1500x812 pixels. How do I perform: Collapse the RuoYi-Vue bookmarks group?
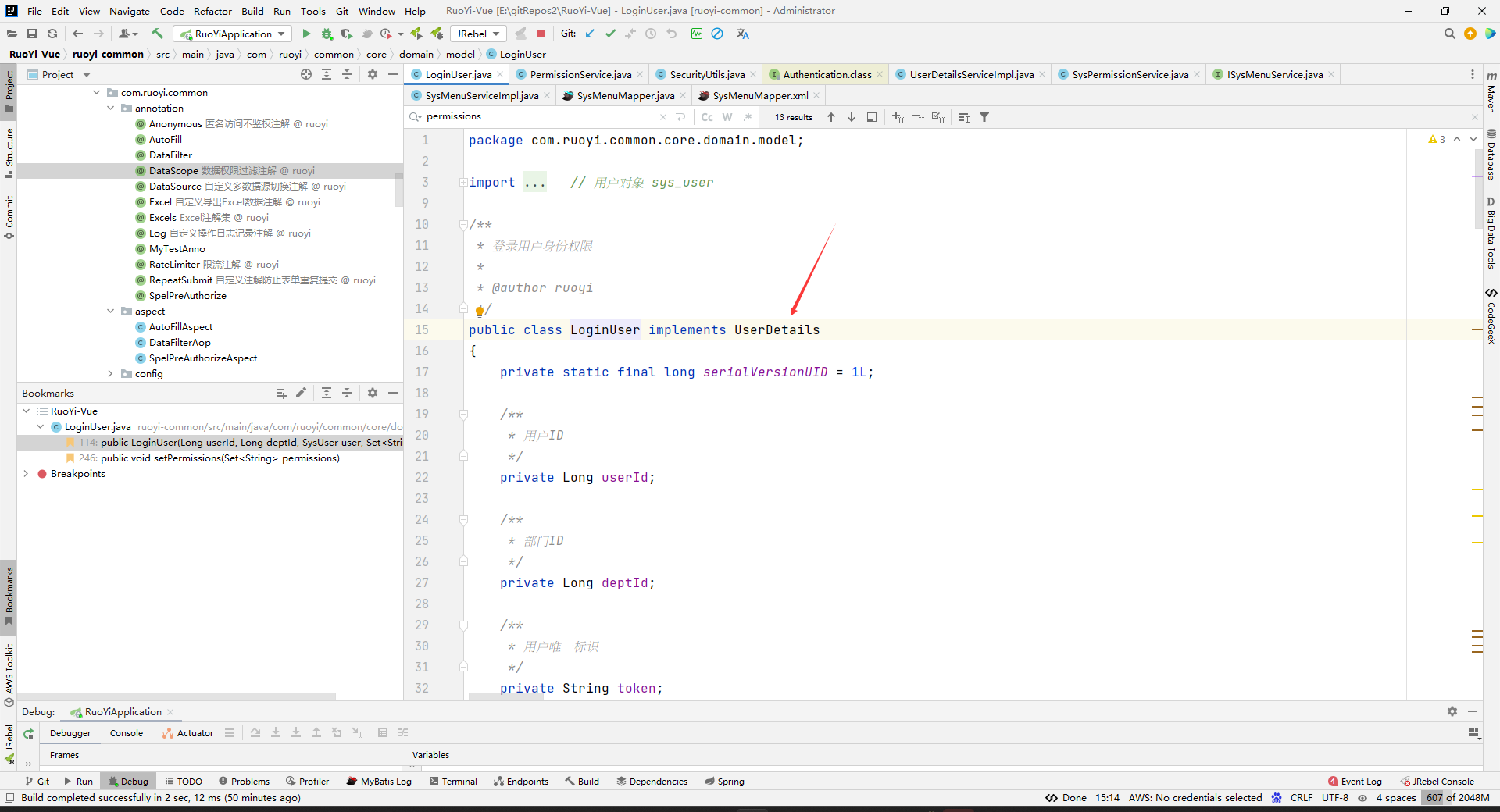pyautogui.click(x=26, y=411)
